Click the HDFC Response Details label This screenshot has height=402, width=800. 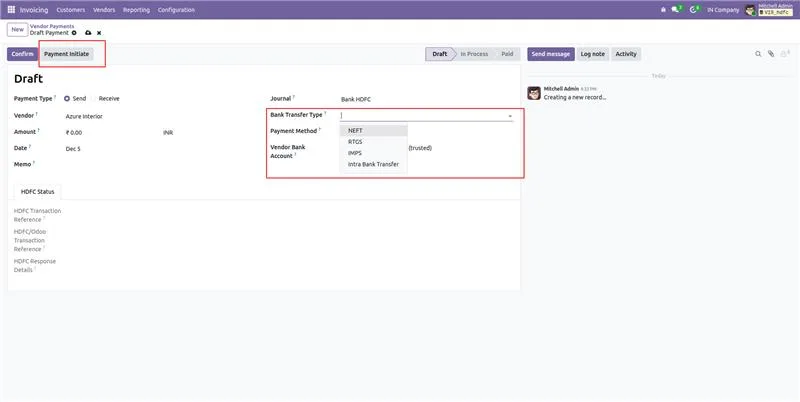tap(35, 265)
